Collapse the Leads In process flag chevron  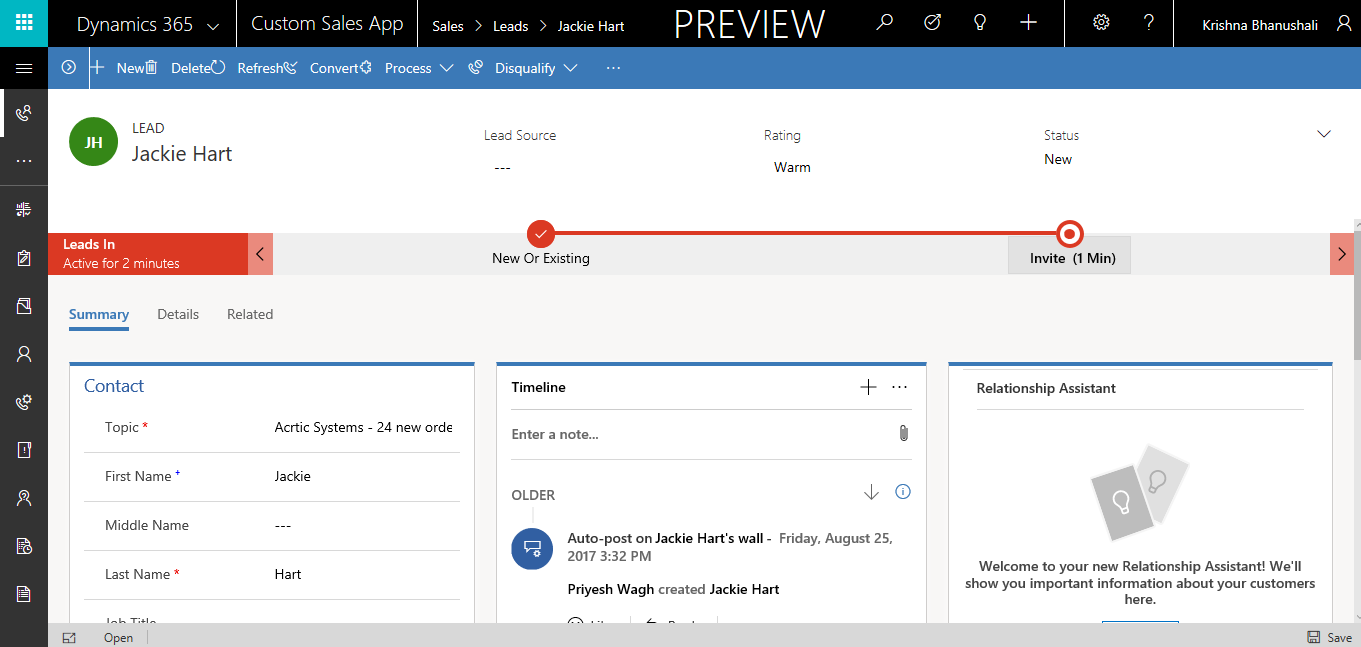260,254
